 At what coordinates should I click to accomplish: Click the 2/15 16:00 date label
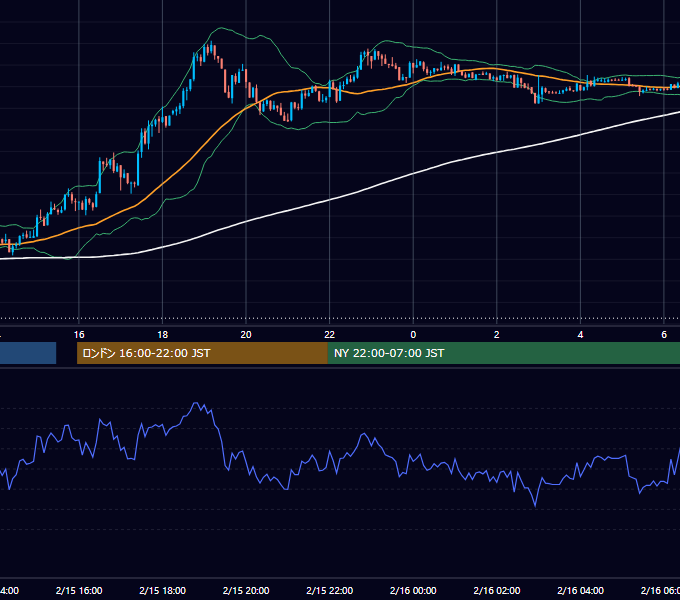click(x=79, y=590)
